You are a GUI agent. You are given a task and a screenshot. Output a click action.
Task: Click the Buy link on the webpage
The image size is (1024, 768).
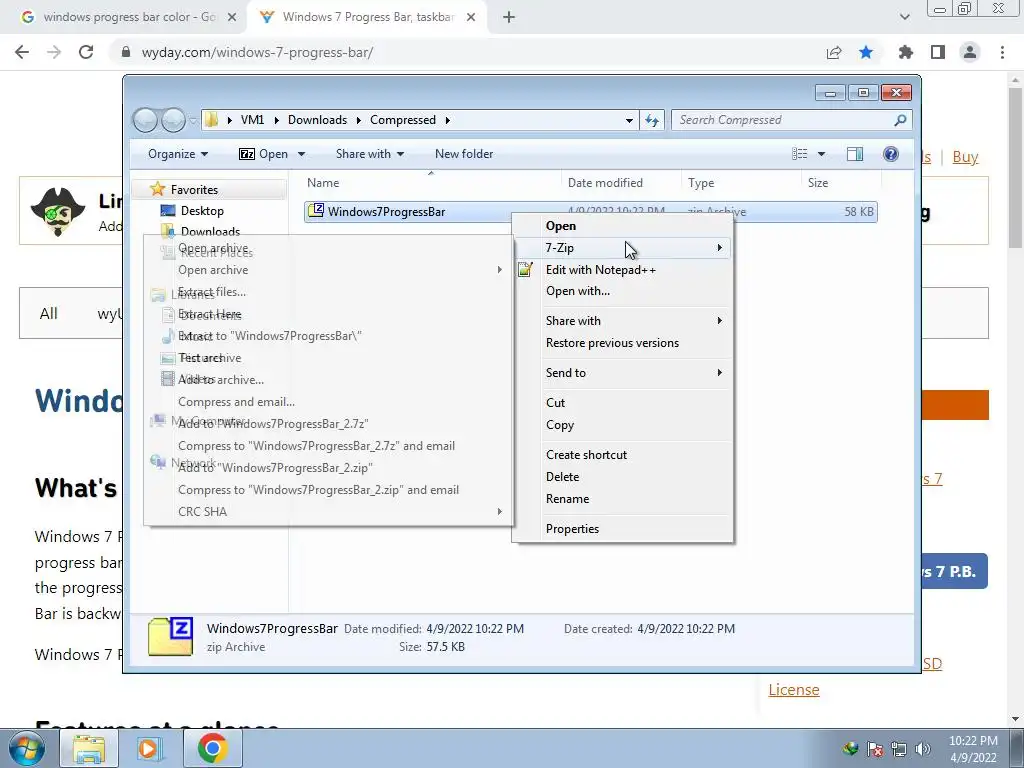pyautogui.click(x=965, y=157)
